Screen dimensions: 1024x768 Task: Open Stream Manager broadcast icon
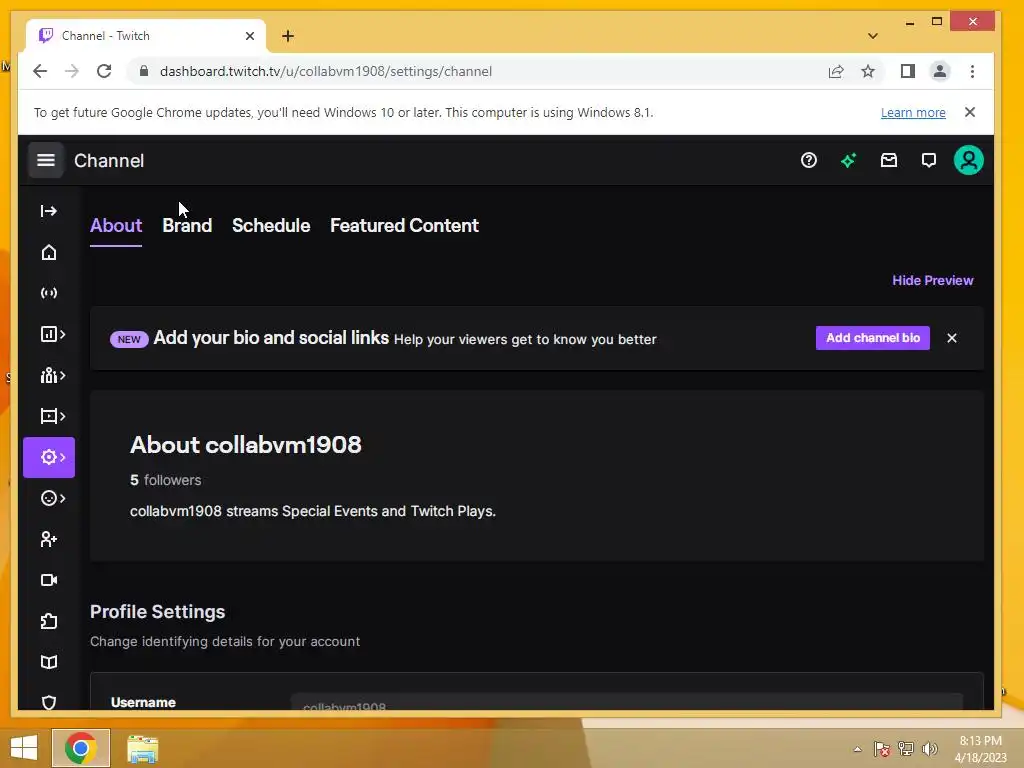pos(49,293)
